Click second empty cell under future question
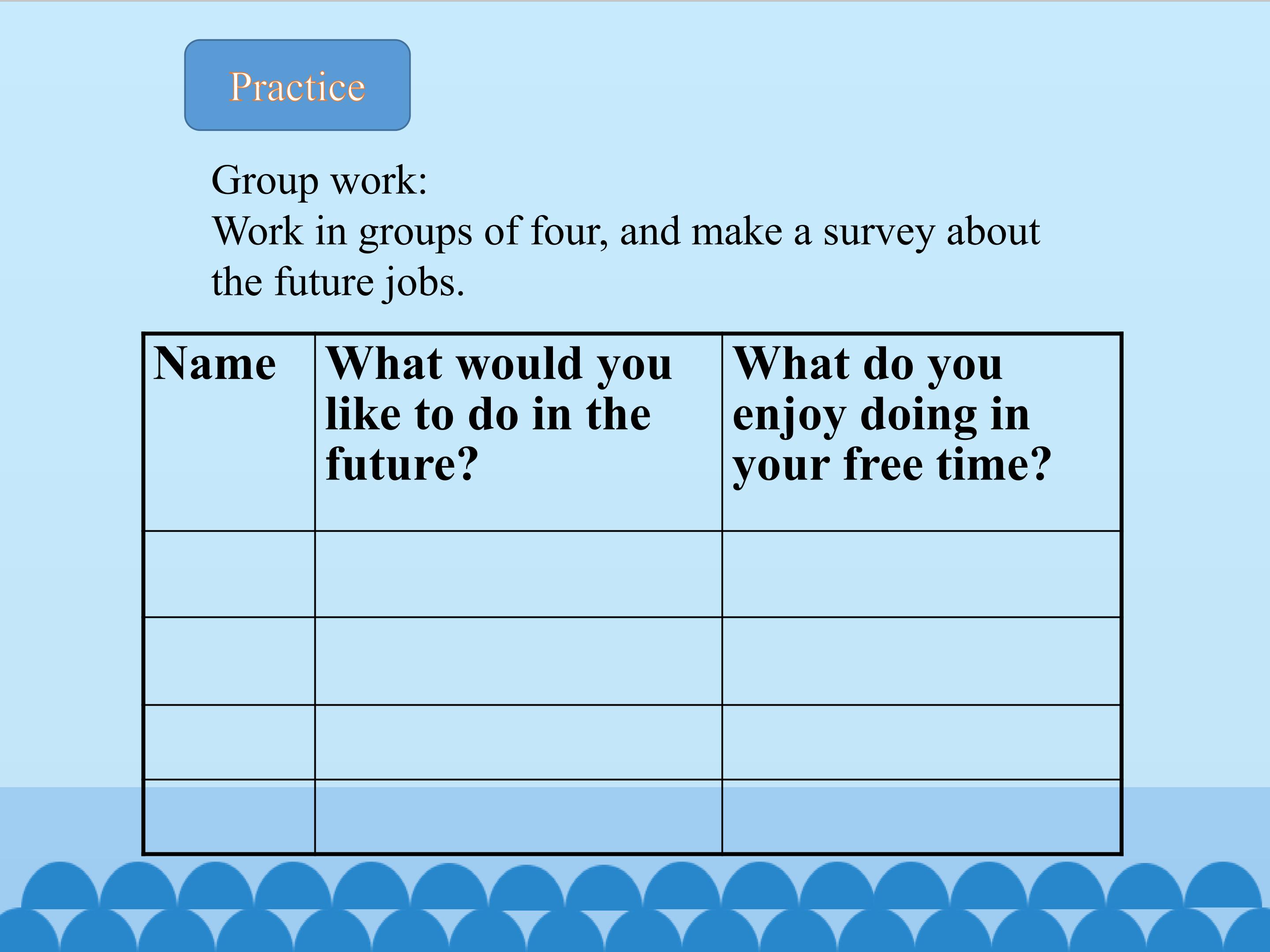The image size is (1270, 952). (x=518, y=661)
